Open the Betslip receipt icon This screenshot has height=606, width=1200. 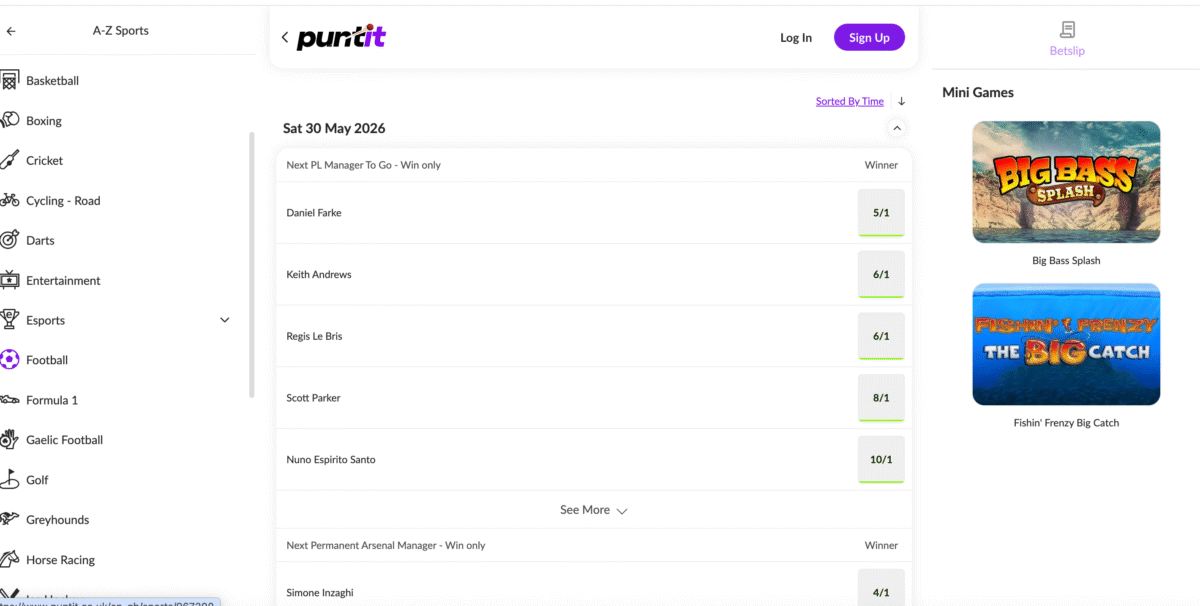[x=1067, y=30]
